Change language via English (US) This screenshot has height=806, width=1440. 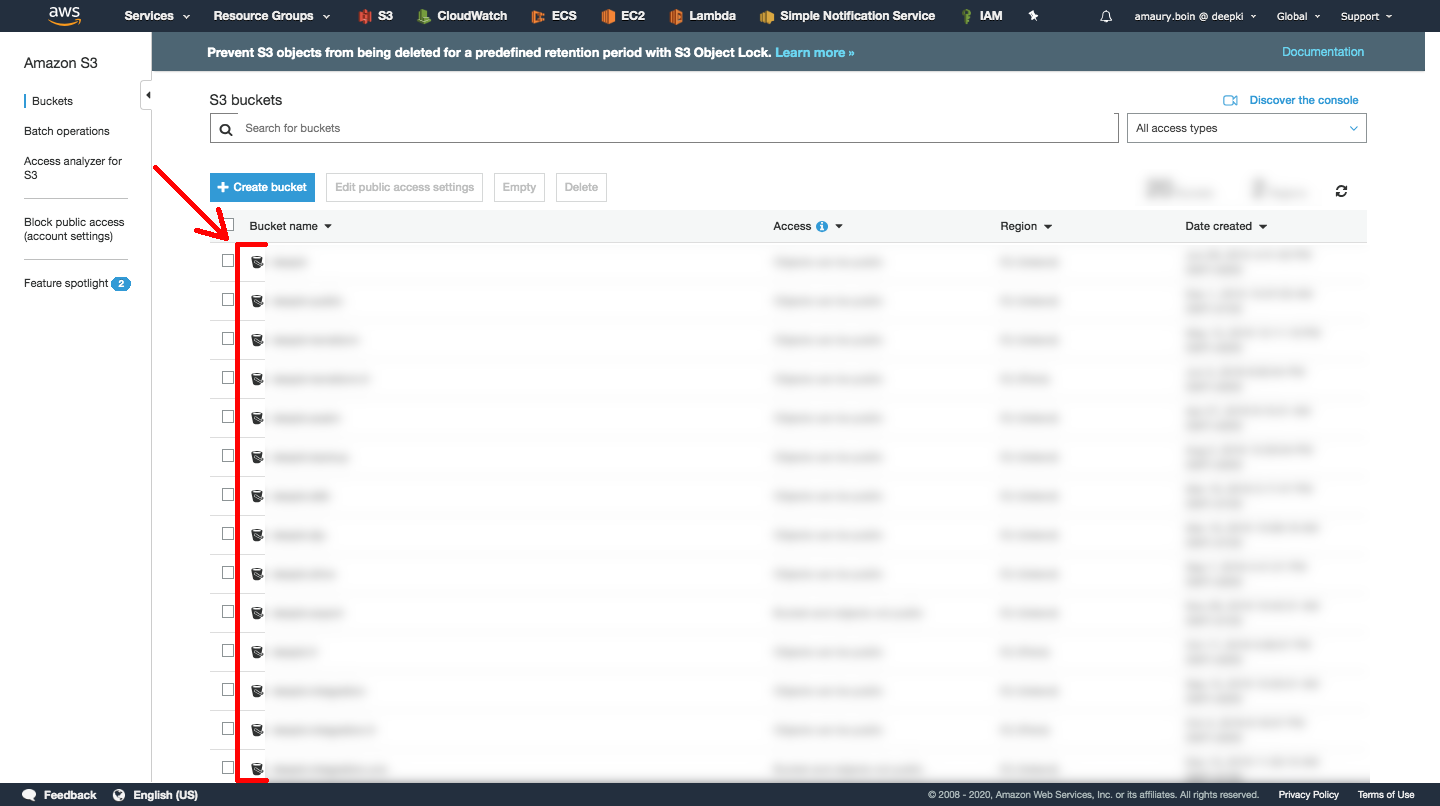tap(155, 795)
